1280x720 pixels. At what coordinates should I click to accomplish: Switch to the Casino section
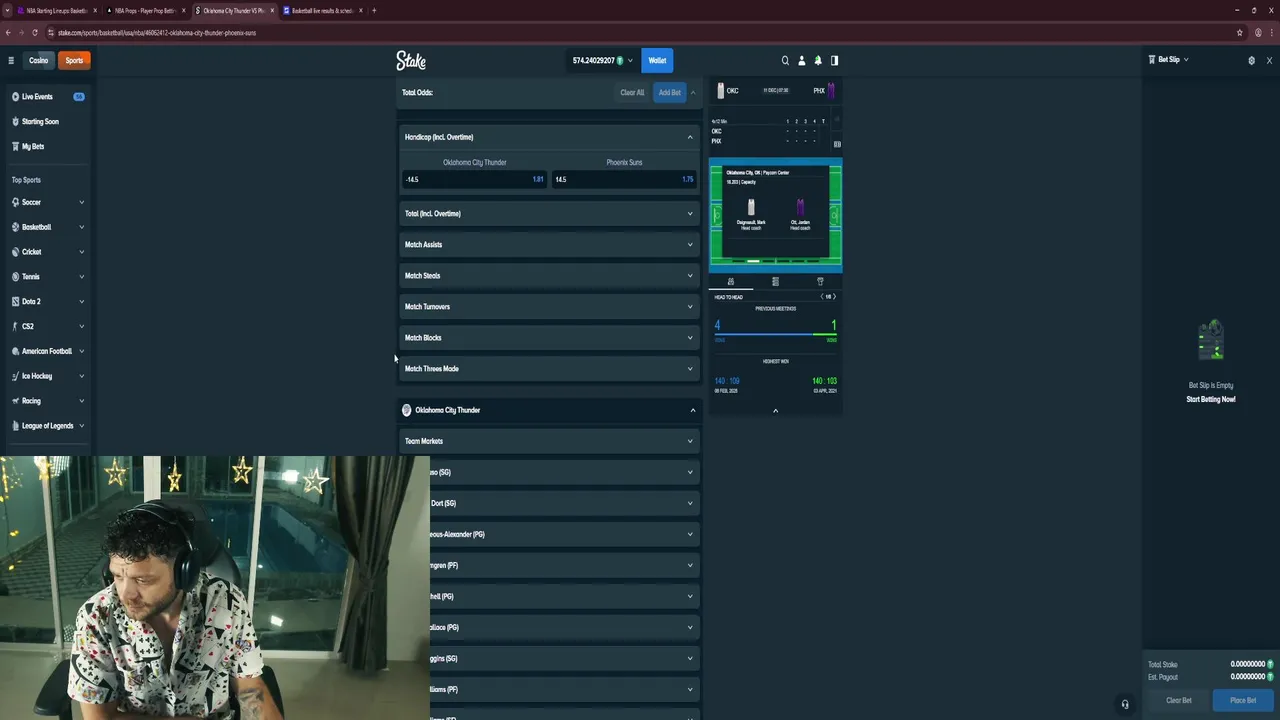(38, 60)
